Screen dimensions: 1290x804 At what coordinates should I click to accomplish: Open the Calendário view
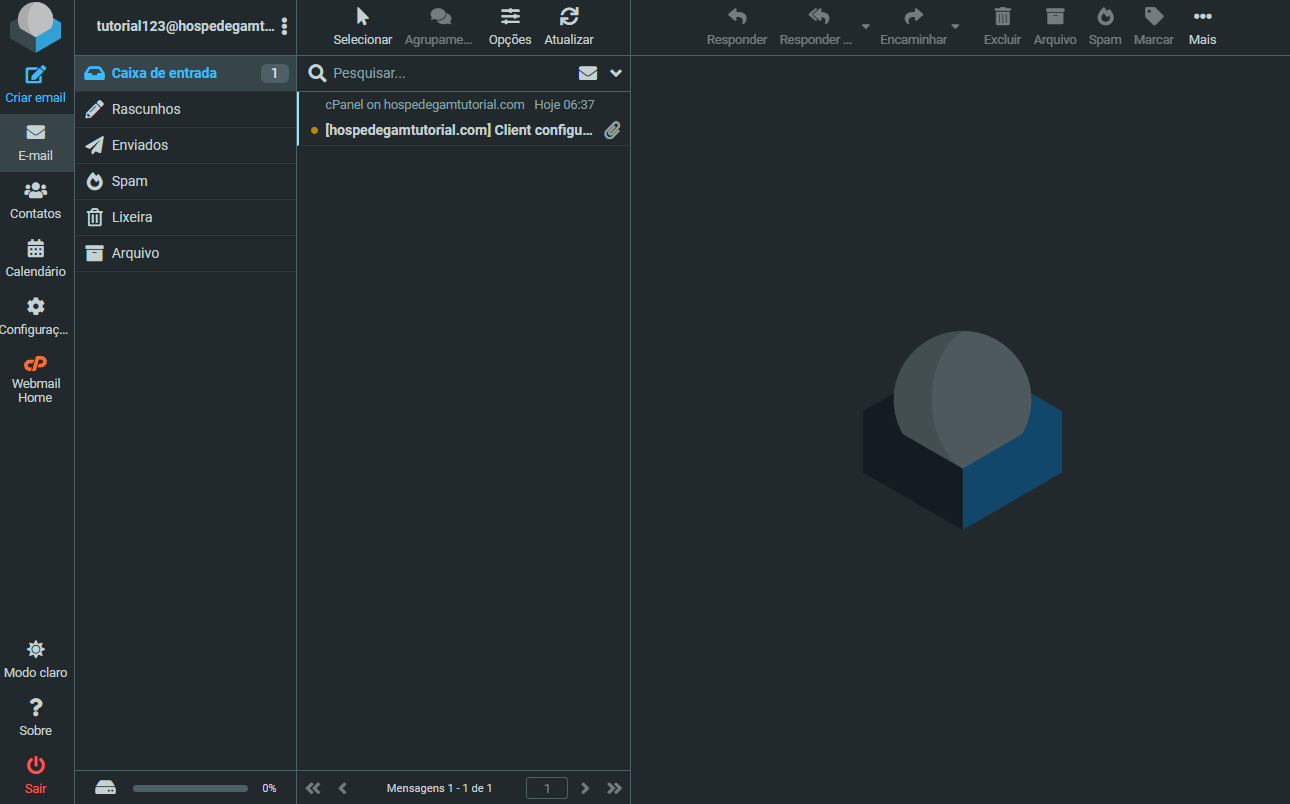(36, 258)
